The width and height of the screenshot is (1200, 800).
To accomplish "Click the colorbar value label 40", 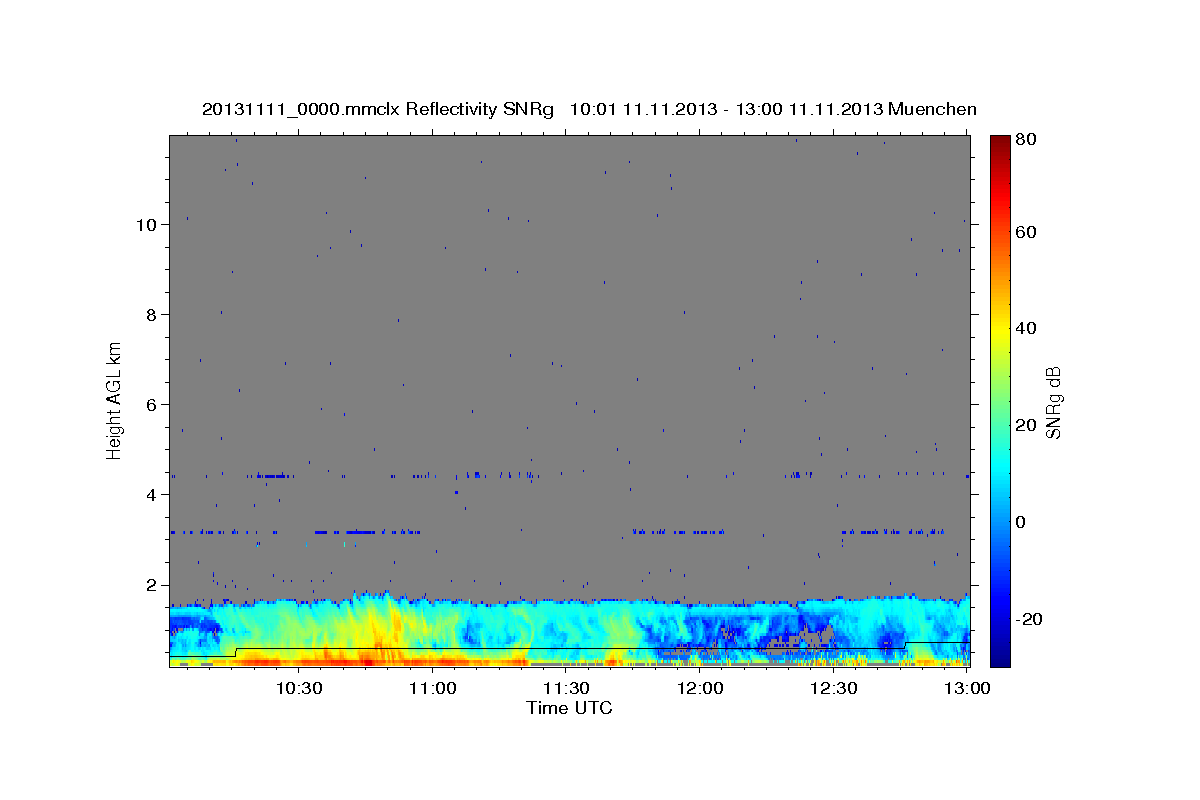I will click(1025, 328).
